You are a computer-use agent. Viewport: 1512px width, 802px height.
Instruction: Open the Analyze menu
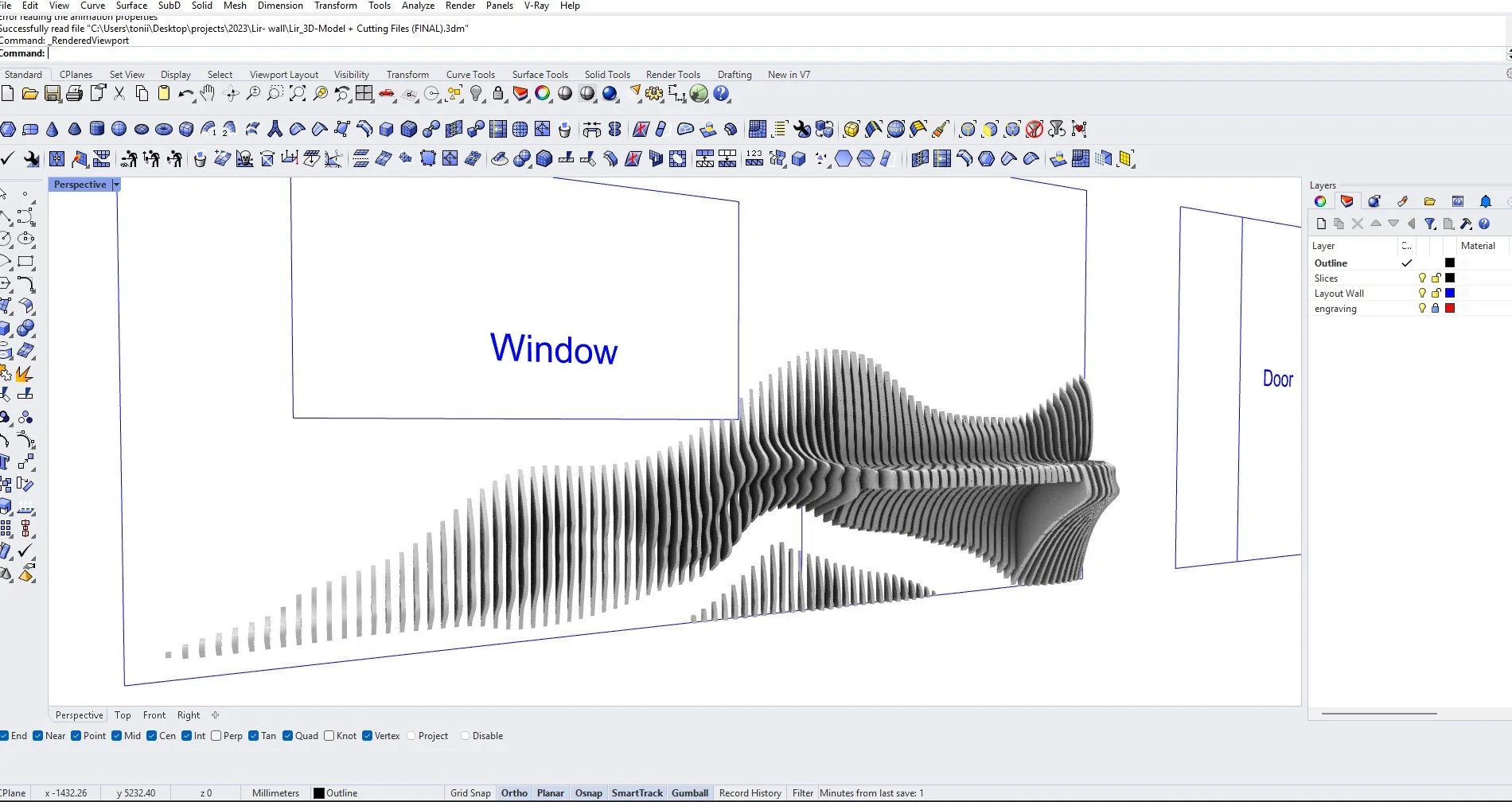pyautogui.click(x=418, y=6)
